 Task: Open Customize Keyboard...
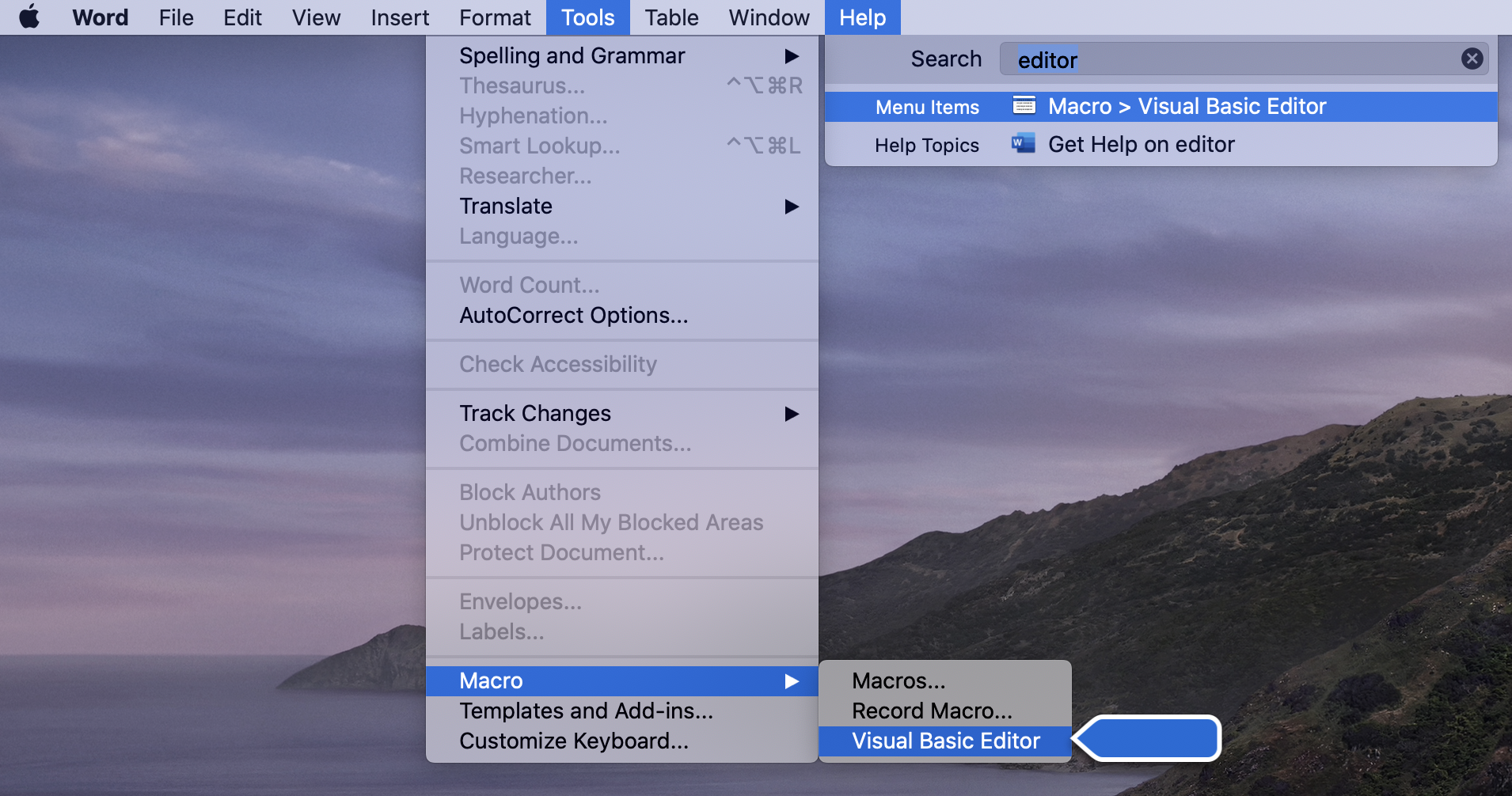[622, 741]
